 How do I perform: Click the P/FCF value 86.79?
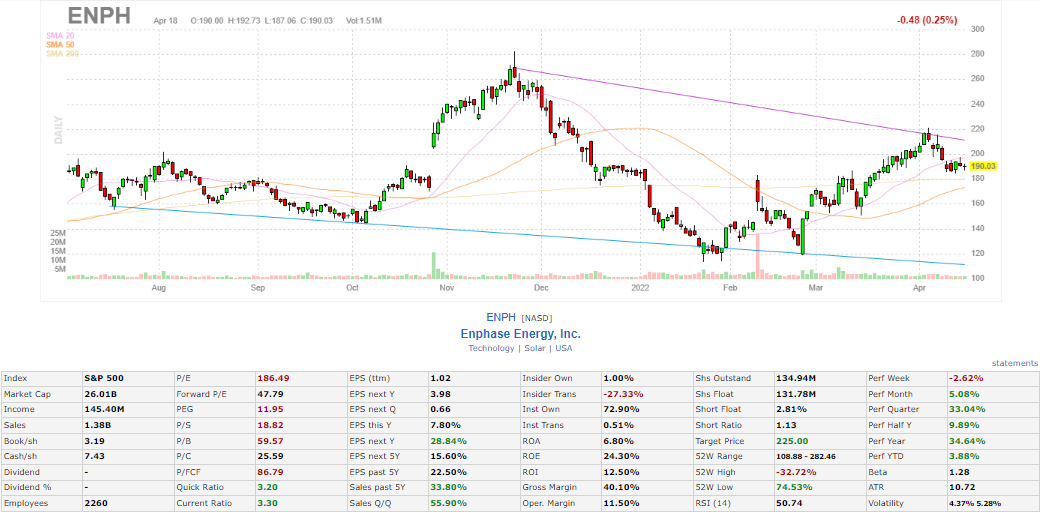coord(270,472)
